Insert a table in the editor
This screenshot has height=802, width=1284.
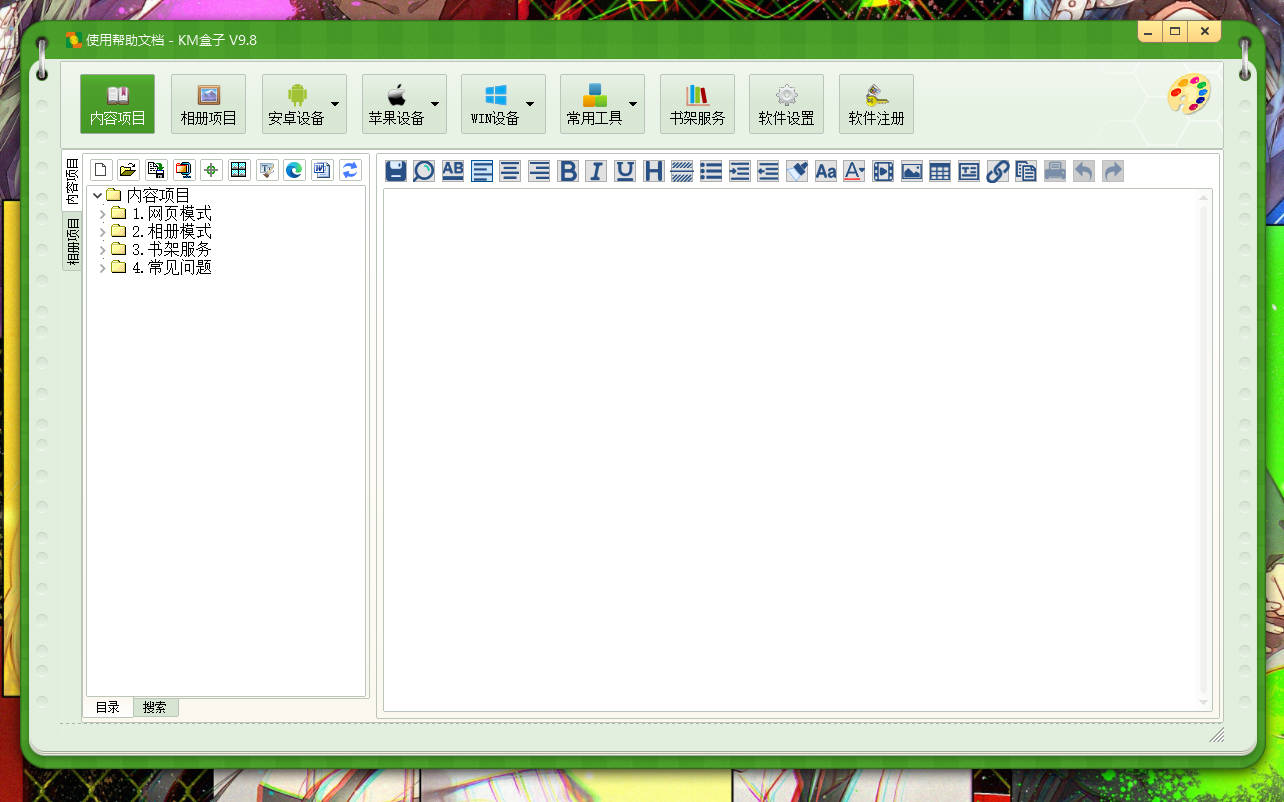940,171
